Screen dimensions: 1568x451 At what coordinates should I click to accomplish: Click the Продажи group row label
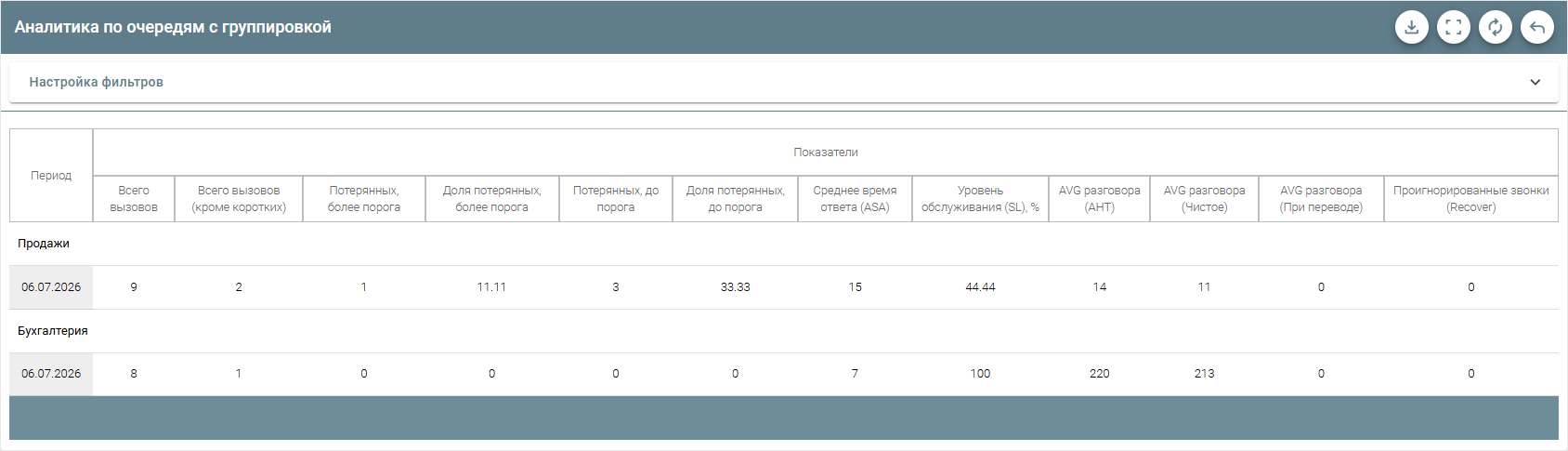coord(44,244)
